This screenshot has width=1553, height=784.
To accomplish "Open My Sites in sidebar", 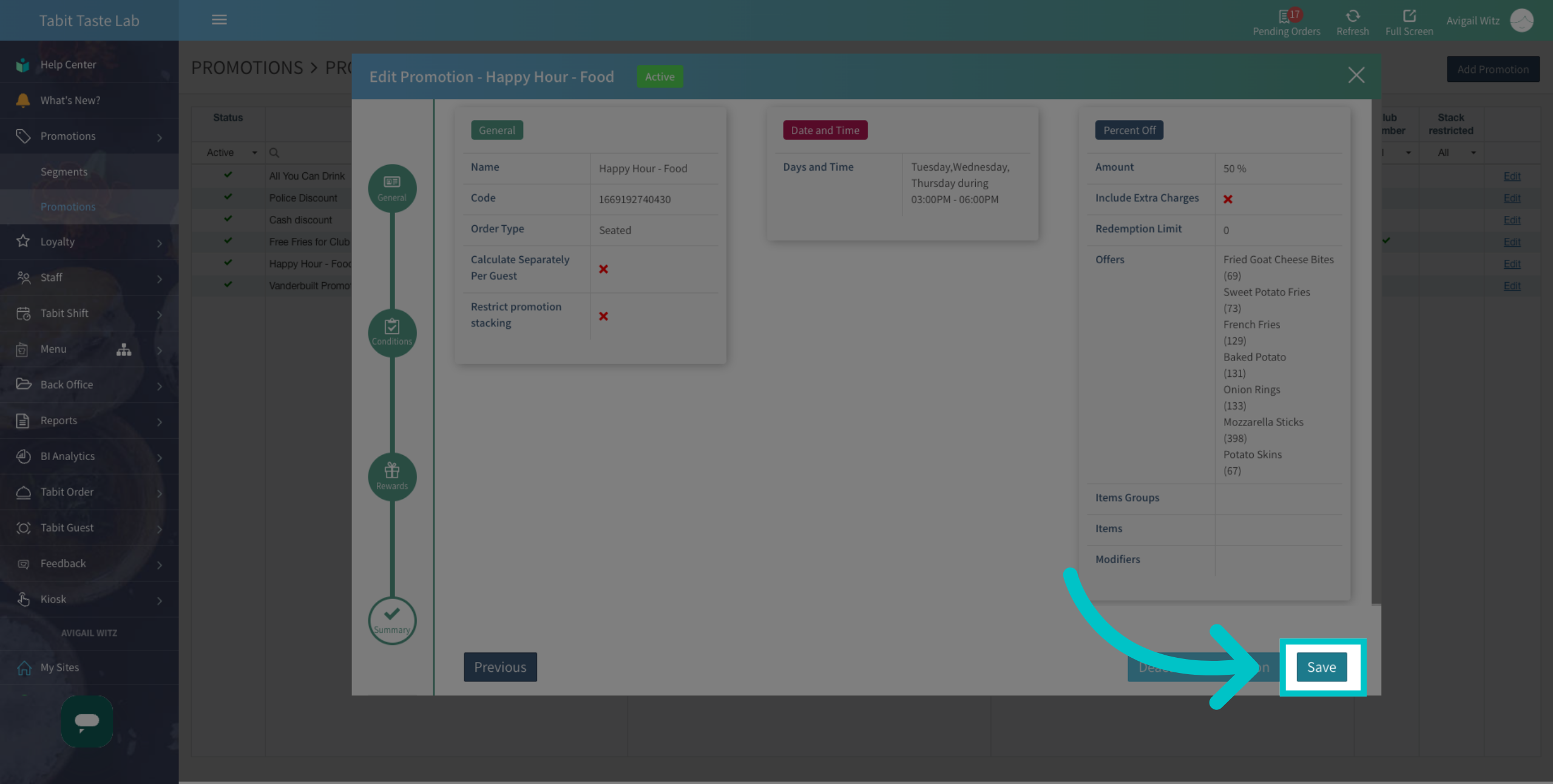I will click(89, 667).
